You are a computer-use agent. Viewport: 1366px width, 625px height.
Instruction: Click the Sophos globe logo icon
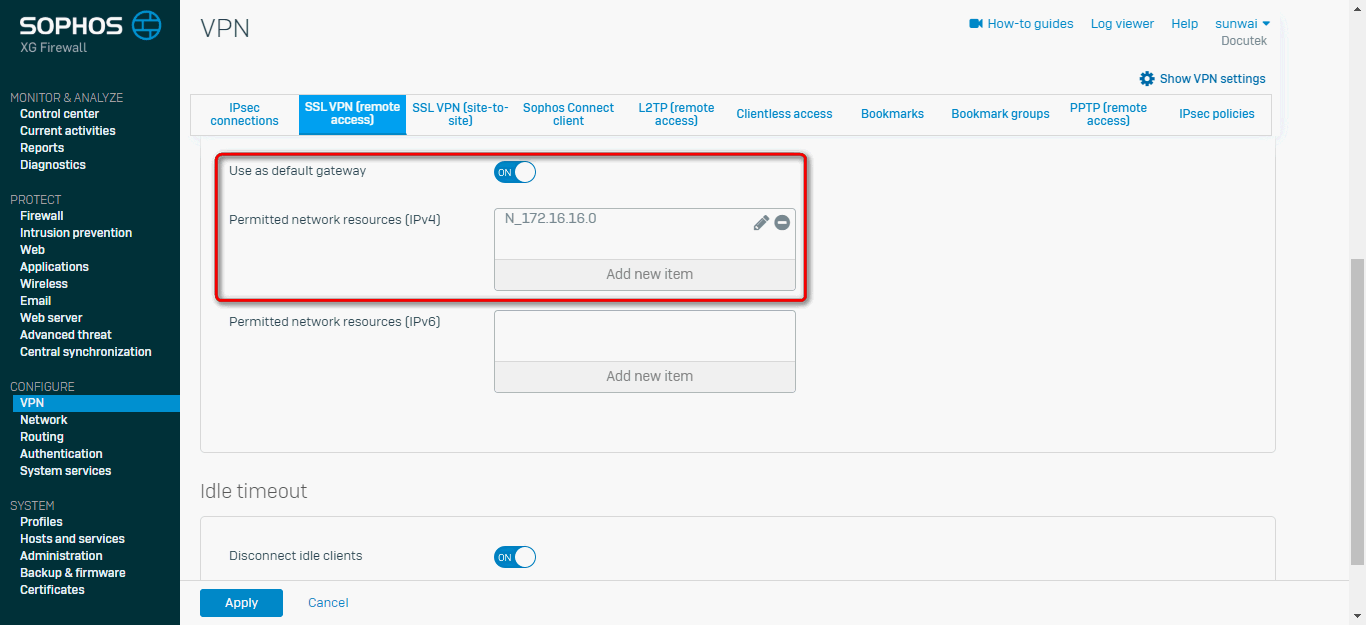coord(147,25)
